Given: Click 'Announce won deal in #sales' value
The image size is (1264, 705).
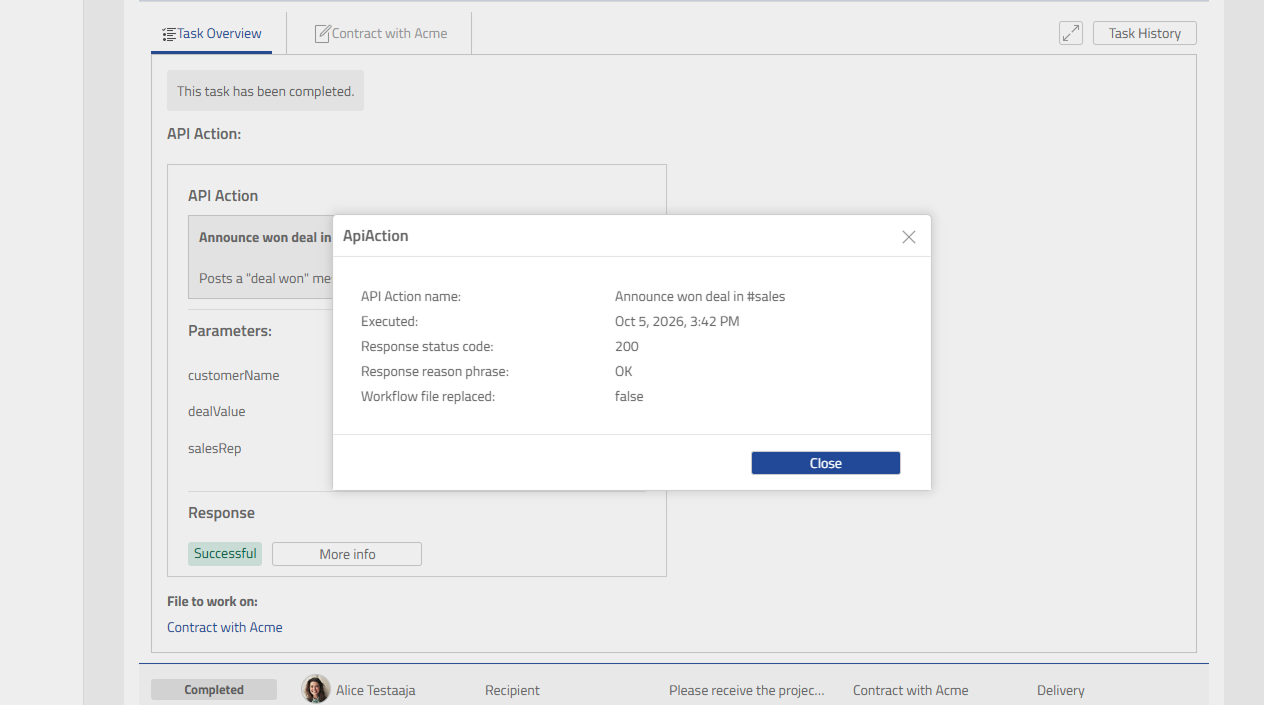Looking at the screenshot, I should point(700,296).
